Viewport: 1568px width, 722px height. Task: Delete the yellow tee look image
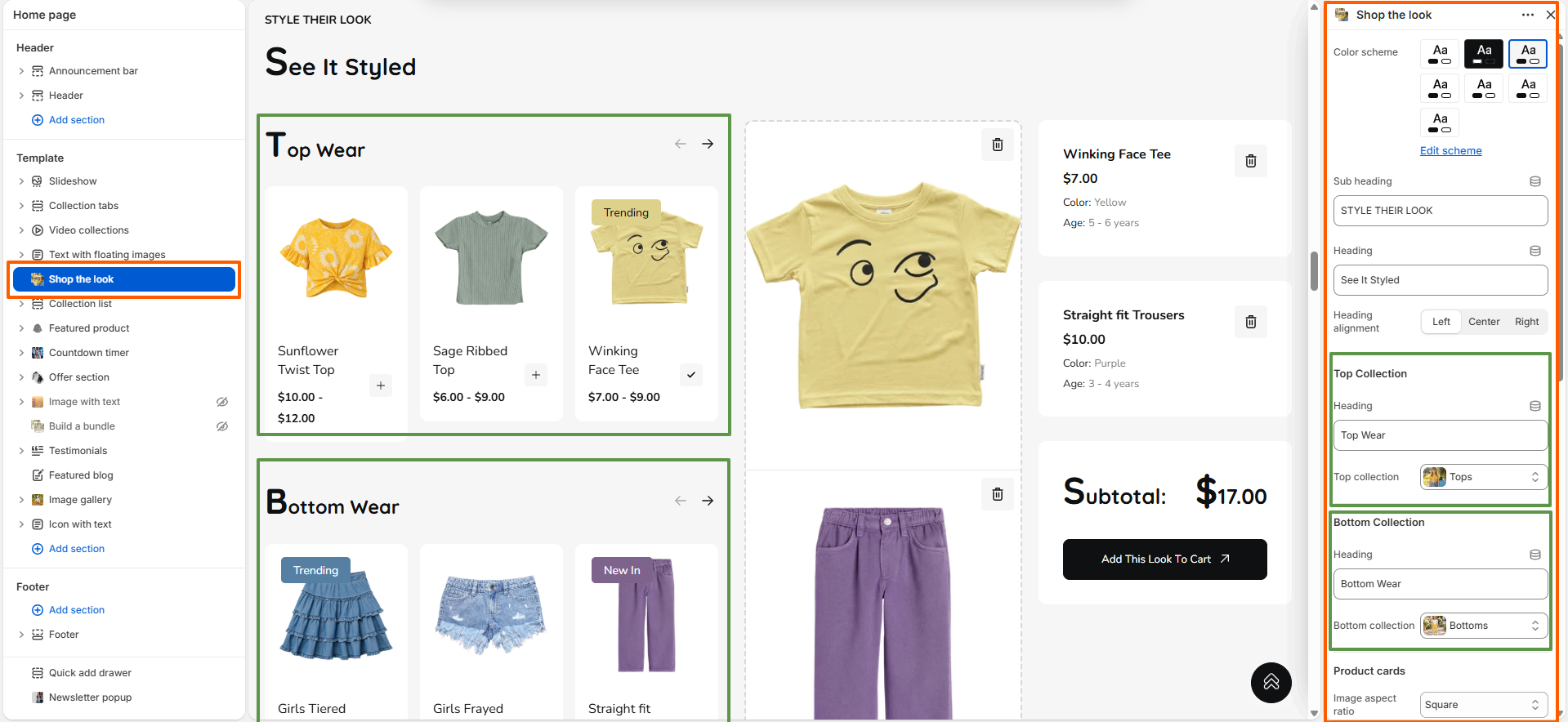tap(997, 145)
